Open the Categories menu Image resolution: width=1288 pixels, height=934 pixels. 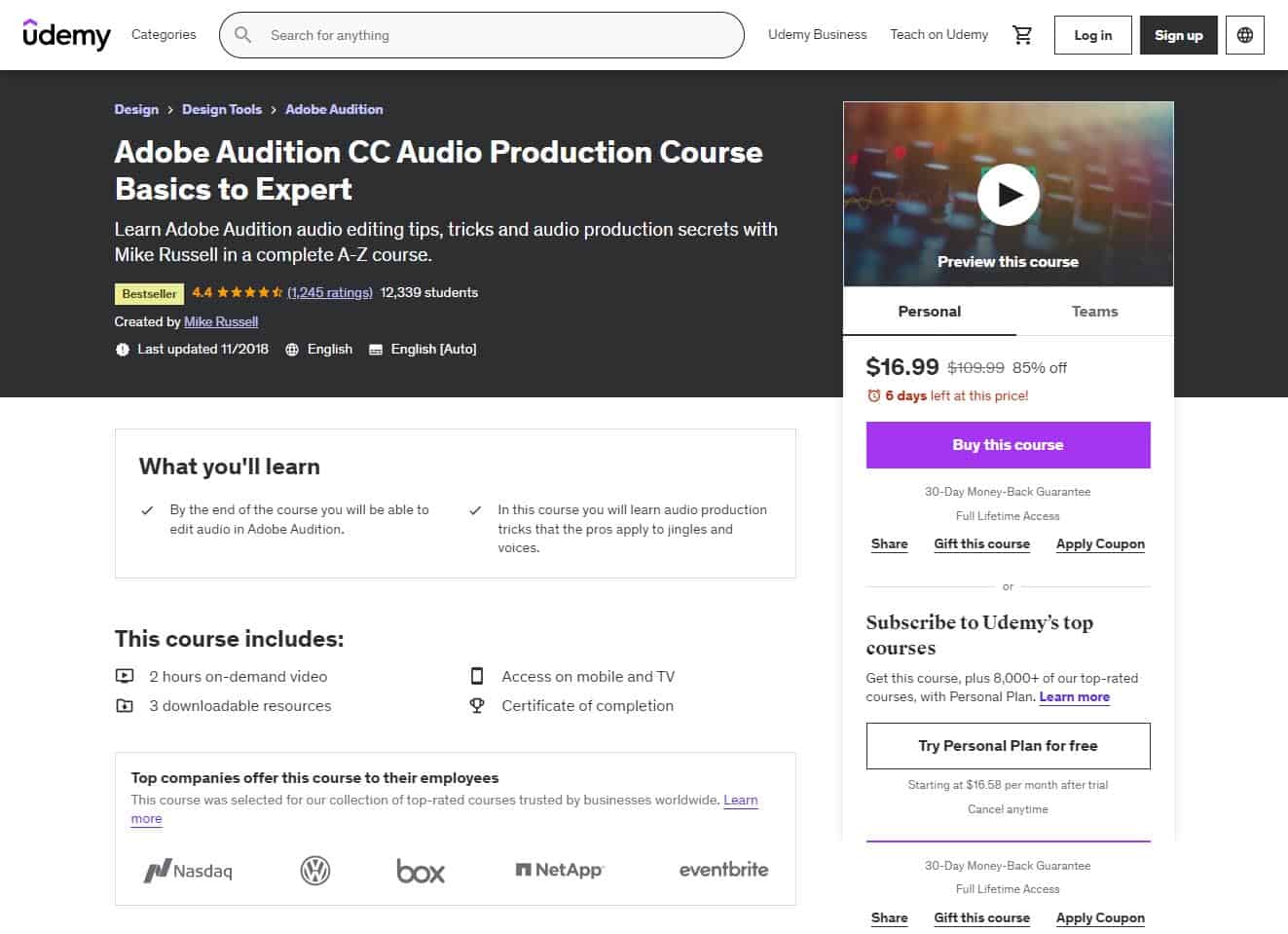point(164,34)
